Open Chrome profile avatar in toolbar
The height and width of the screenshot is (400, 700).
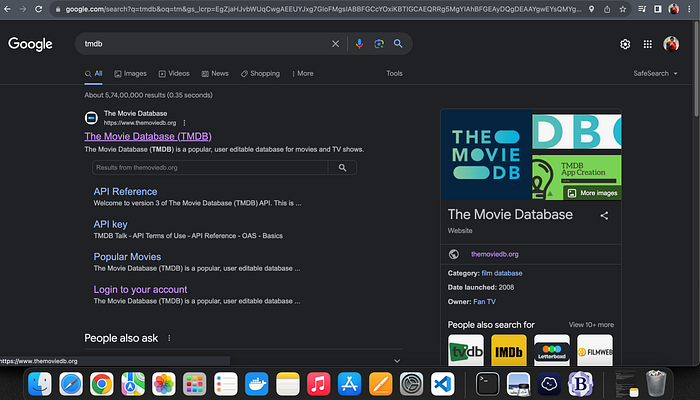pos(673,9)
